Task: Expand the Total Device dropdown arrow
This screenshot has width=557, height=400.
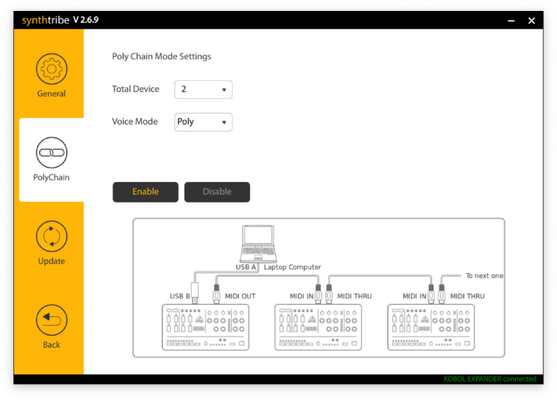Action: [224, 90]
